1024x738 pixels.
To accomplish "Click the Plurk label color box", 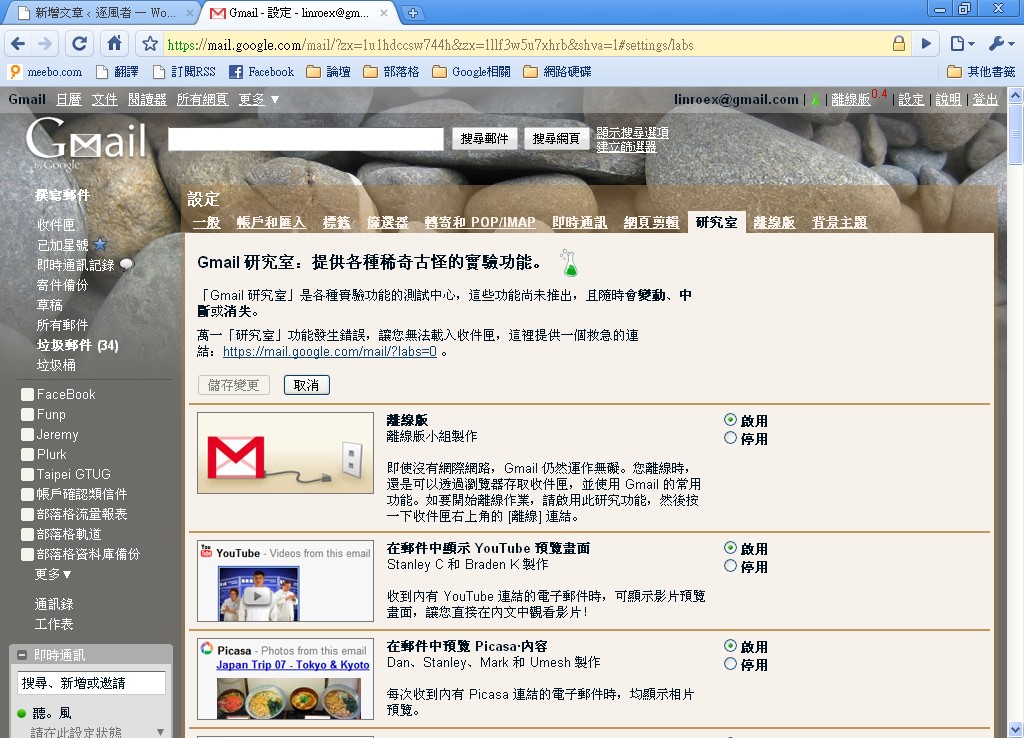I will pos(27,455).
